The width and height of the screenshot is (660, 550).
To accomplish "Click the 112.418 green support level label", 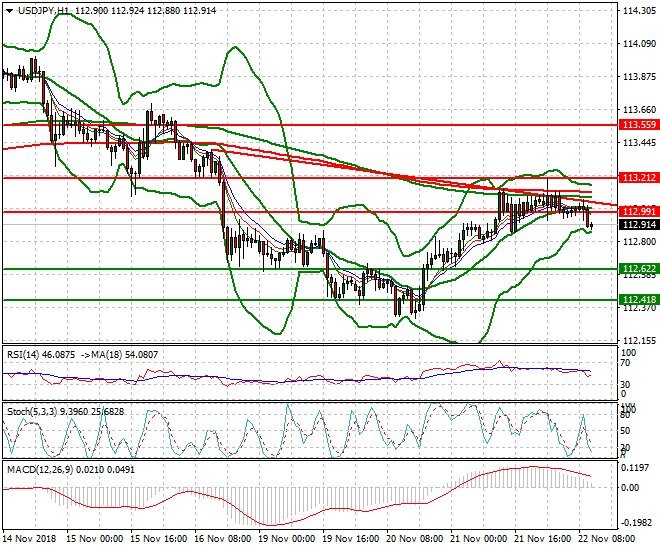I will (x=639, y=300).
